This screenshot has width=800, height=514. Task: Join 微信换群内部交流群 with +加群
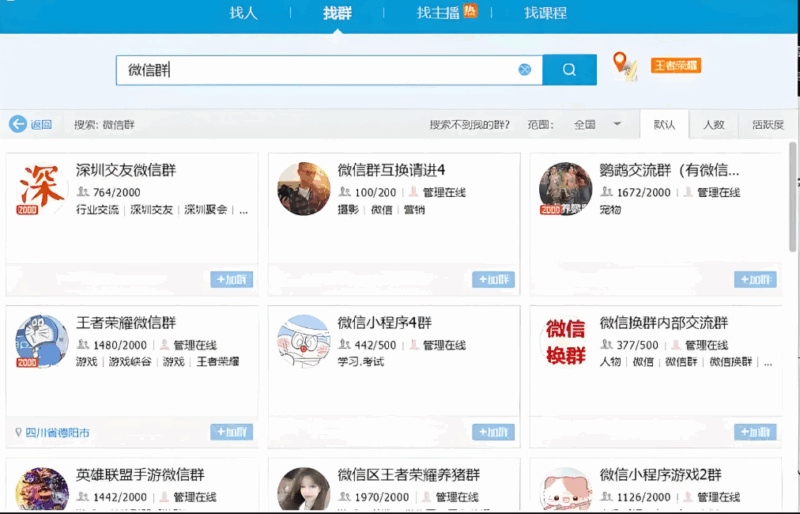(755, 432)
